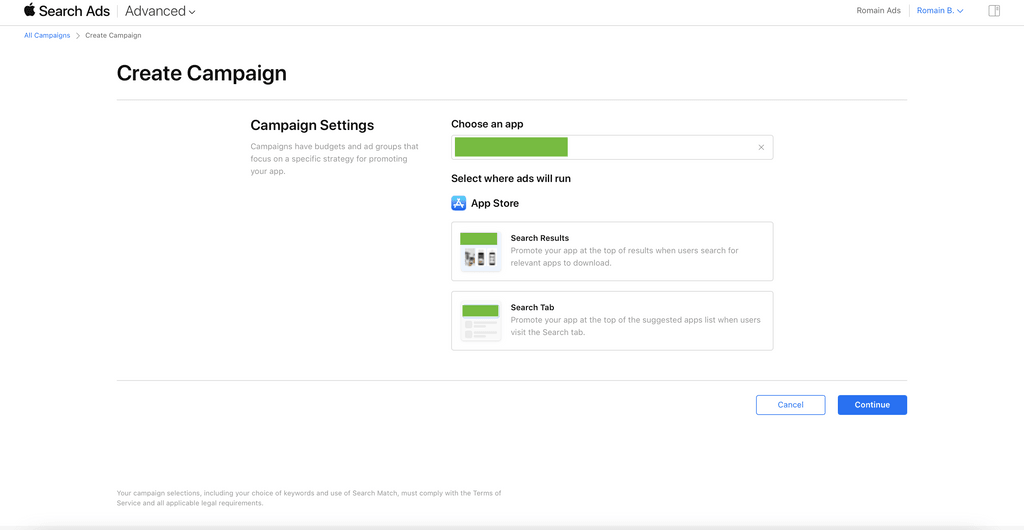1024x530 pixels.
Task: Expand the Romain B. account menu
Action: [940, 10]
